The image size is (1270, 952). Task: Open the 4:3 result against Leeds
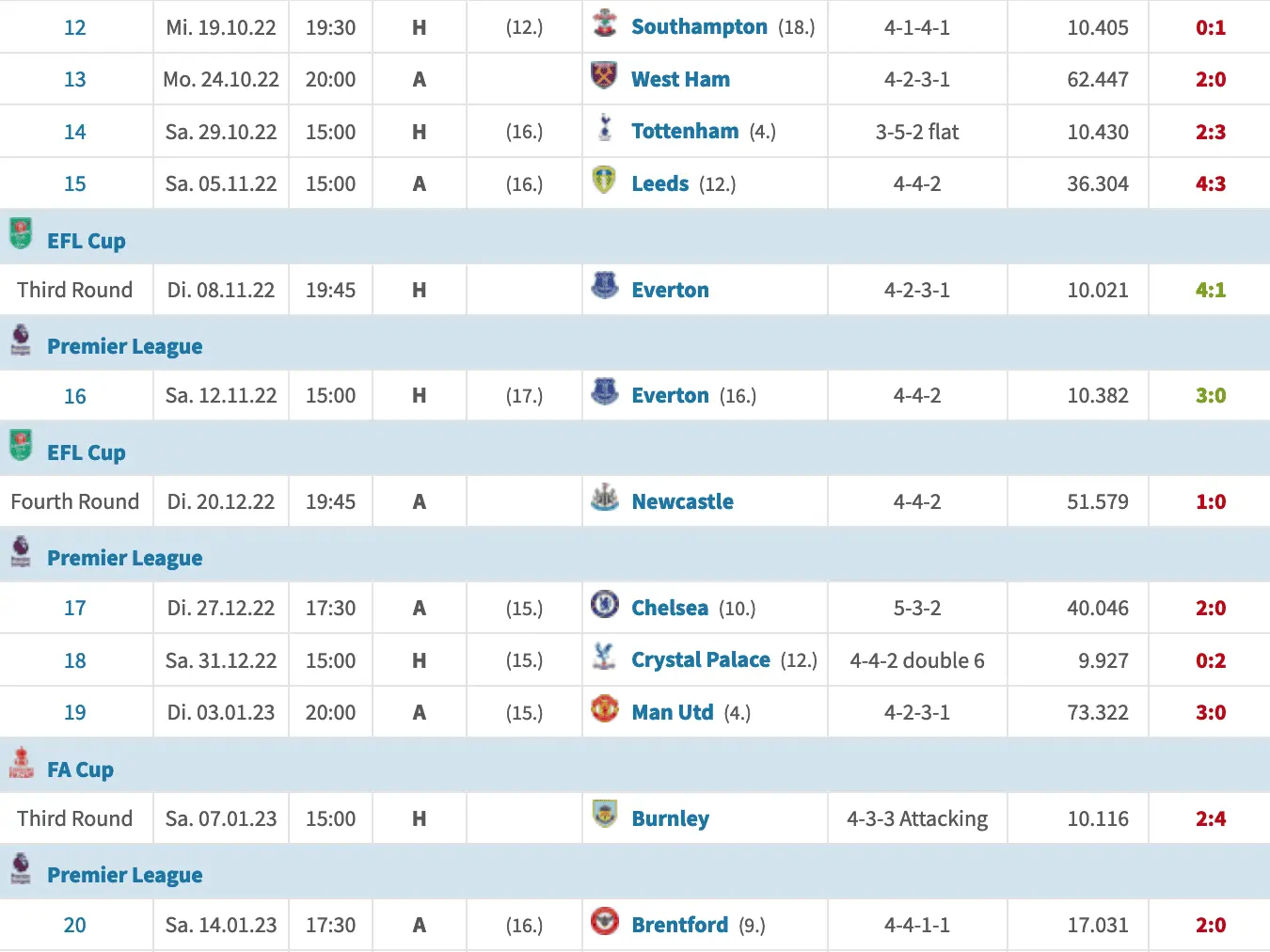tap(1210, 184)
